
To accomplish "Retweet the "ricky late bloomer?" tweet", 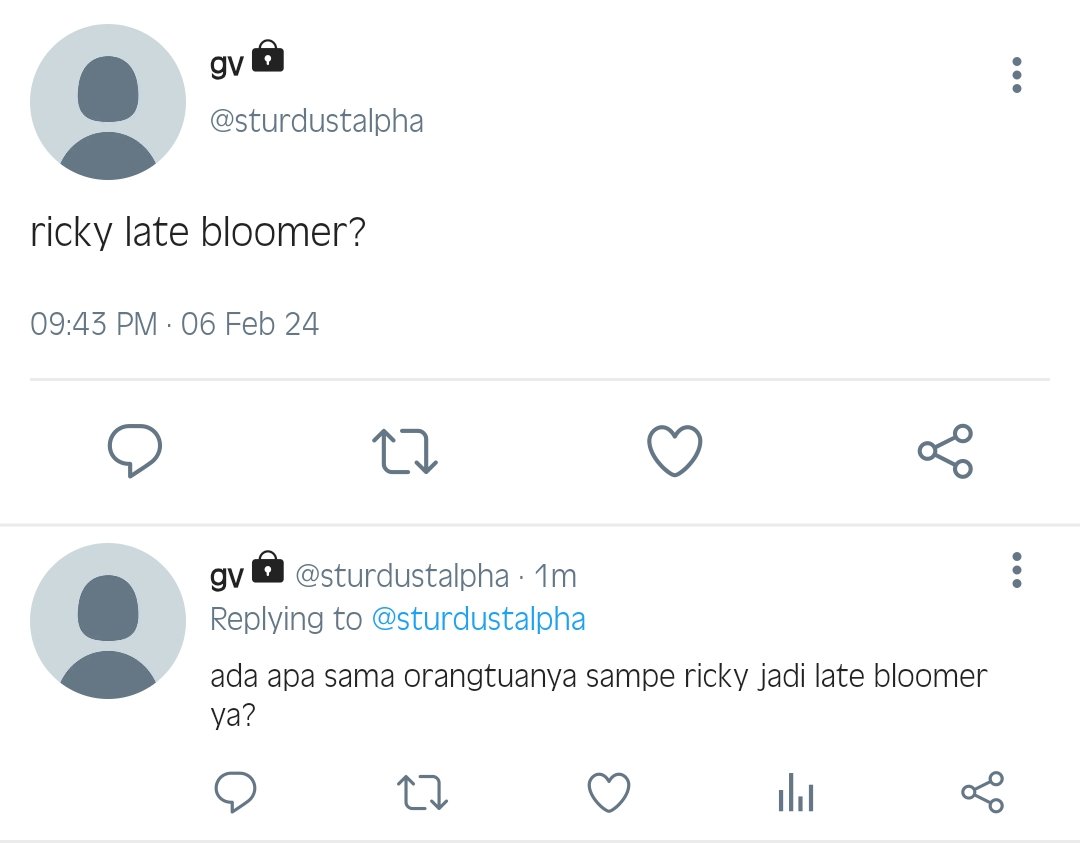I will pyautogui.click(x=405, y=451).
